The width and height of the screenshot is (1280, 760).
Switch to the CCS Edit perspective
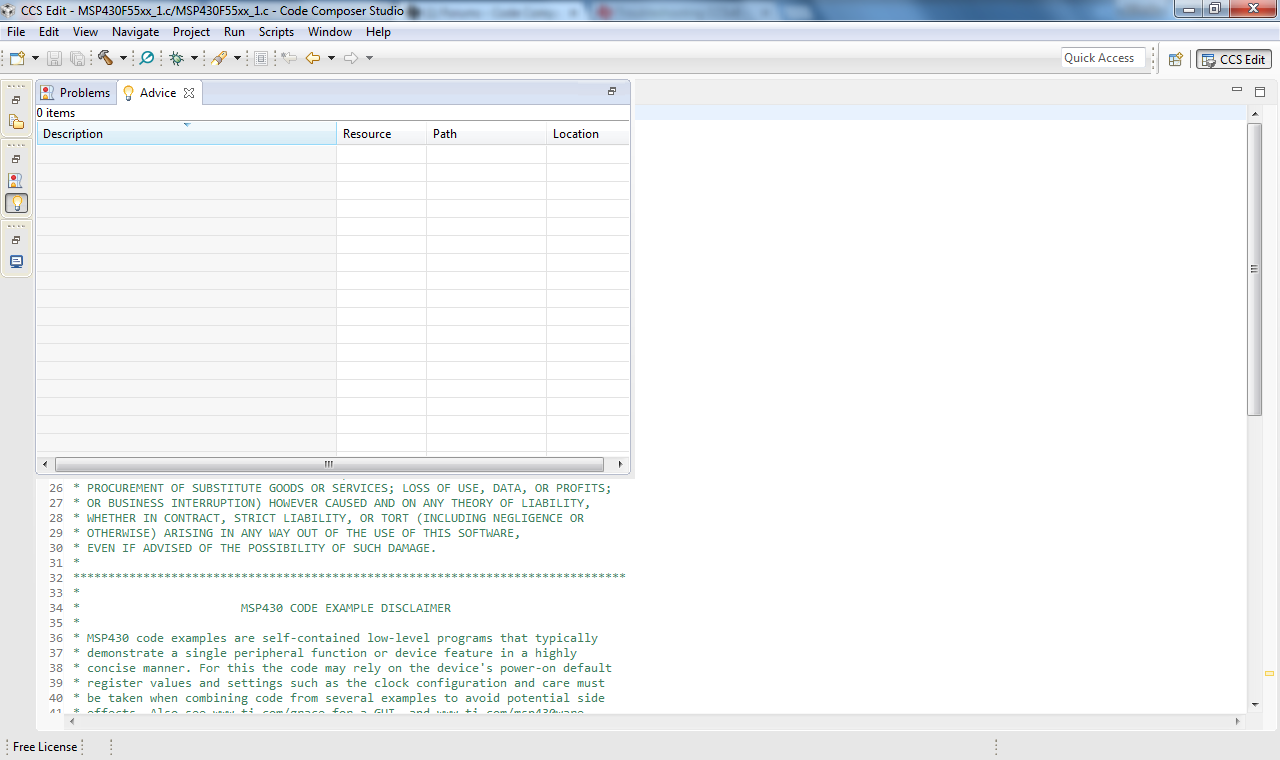pyautogui.click(x=1234, y=59)
